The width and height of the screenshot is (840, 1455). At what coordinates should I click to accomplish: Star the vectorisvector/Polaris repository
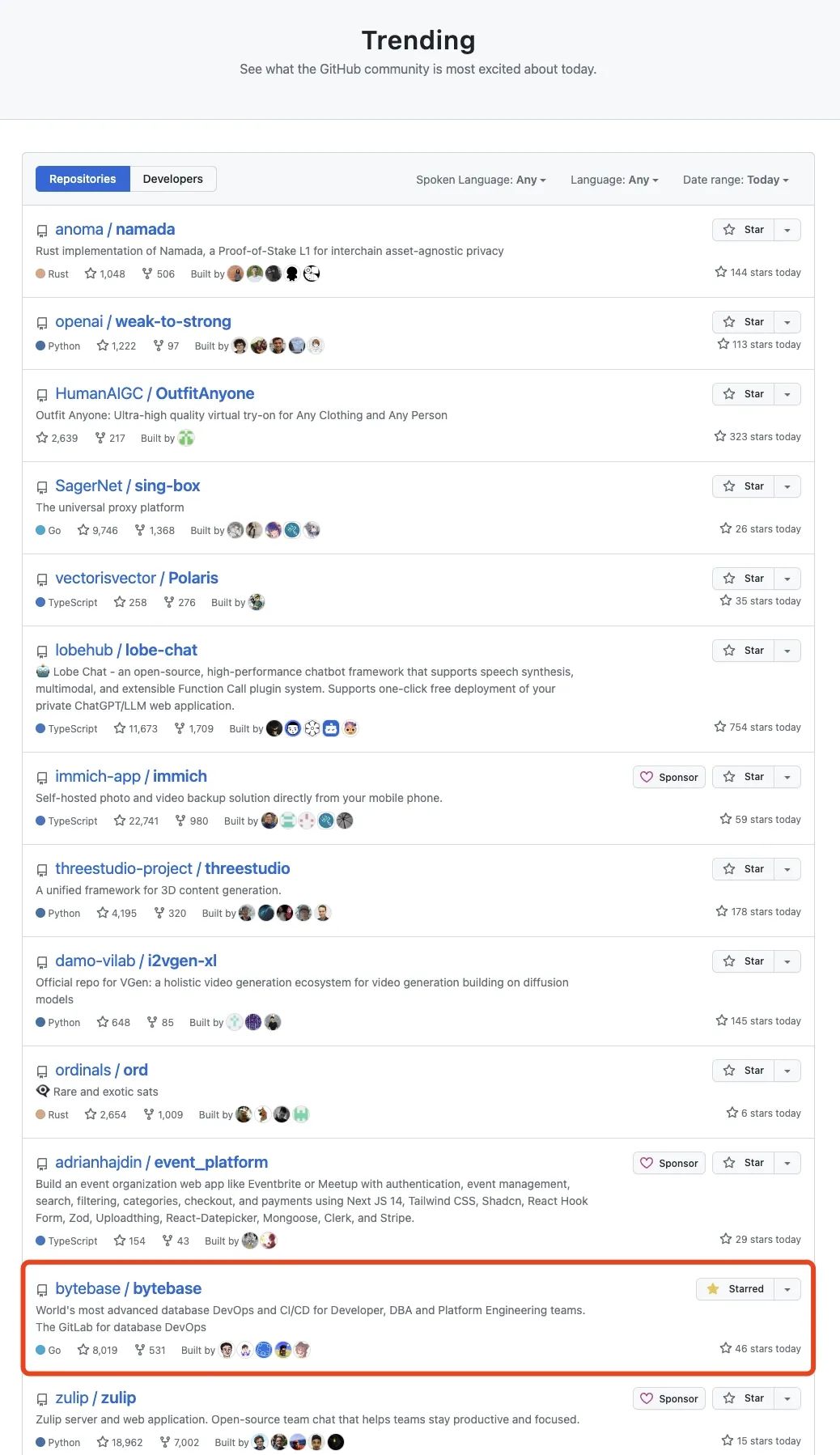[x=743, y=579]
